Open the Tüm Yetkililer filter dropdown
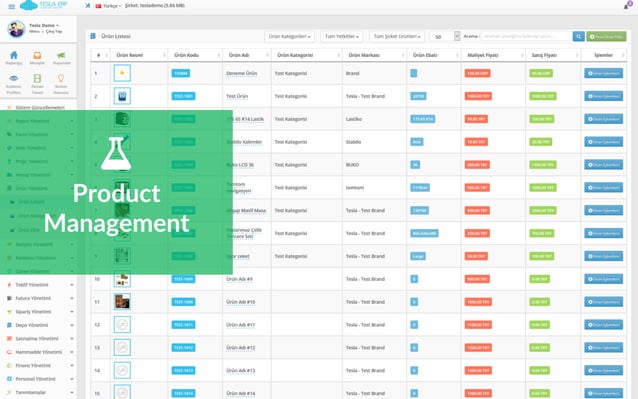This screenshot has height=399, width=638. (x=342, y=36)
